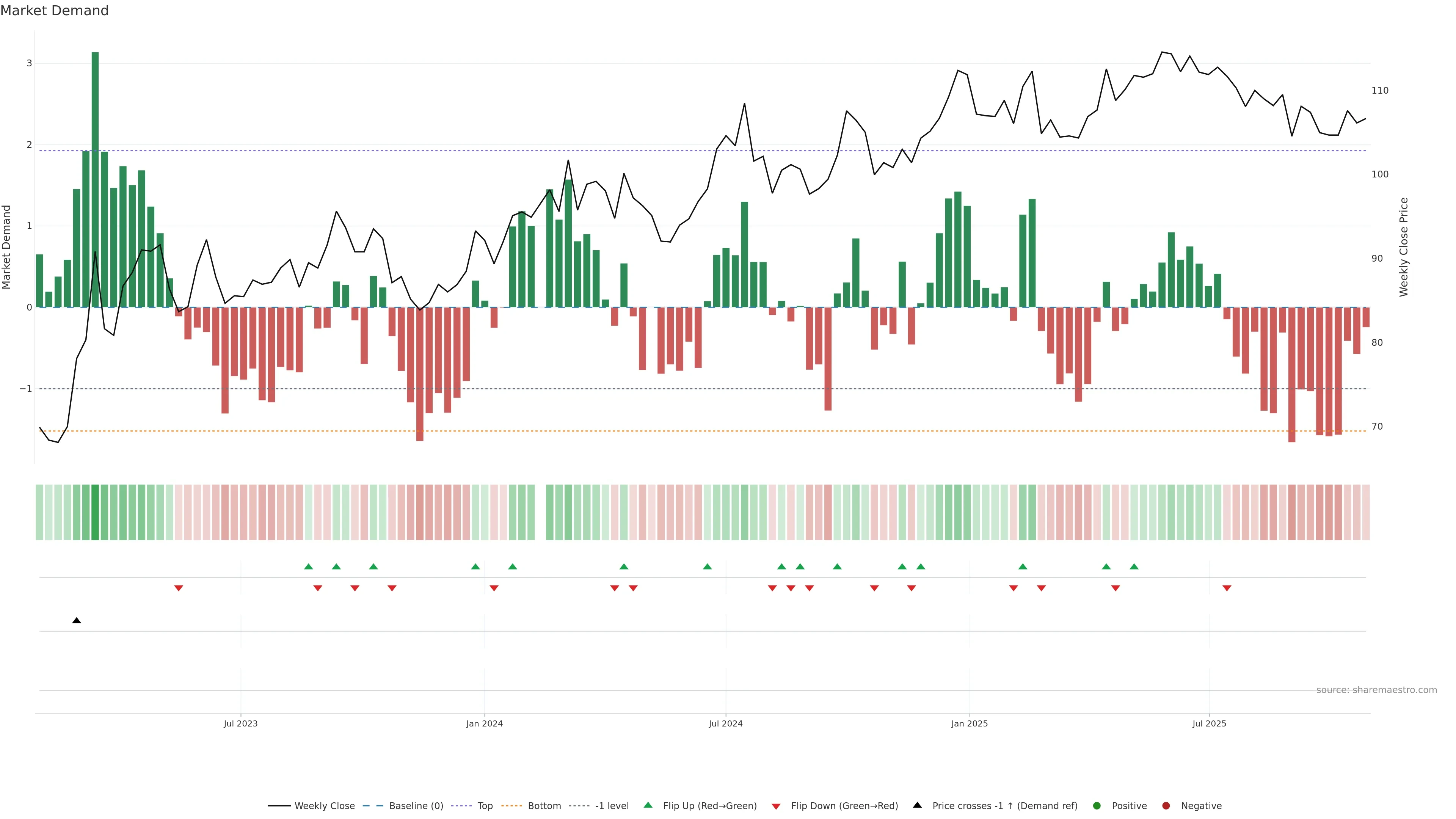Click the Weekly Close Price axis title
The height and width of the screenshot is (819, 1456).
pos(1404,247)
